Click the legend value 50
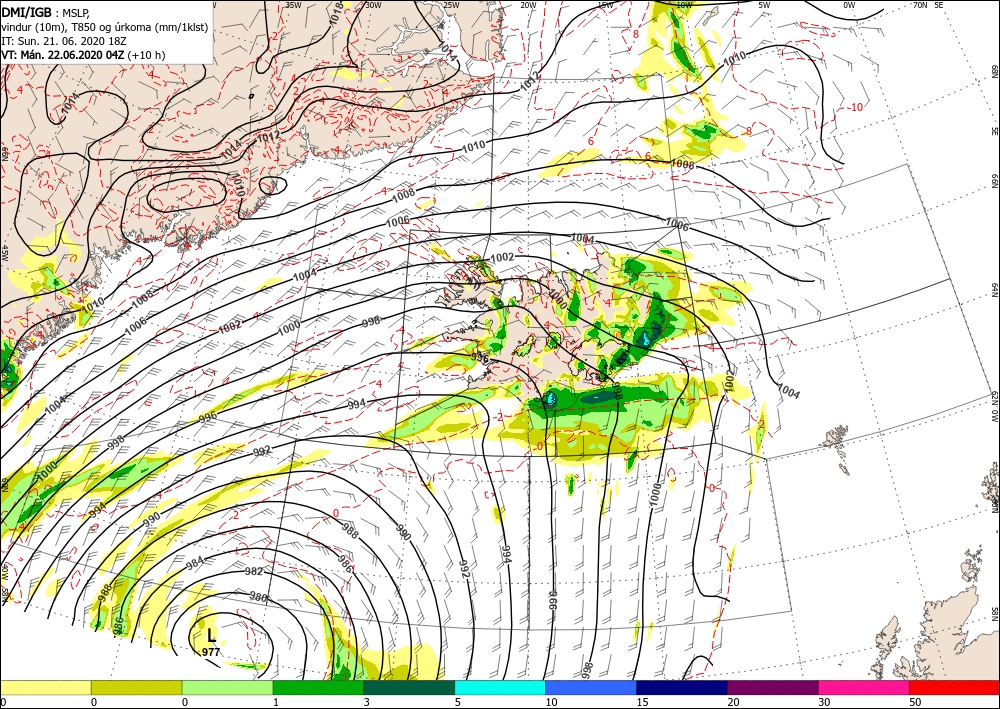The width and height of the screenshot is (1000, 709). pyautogui.click(x=915, y=702)
